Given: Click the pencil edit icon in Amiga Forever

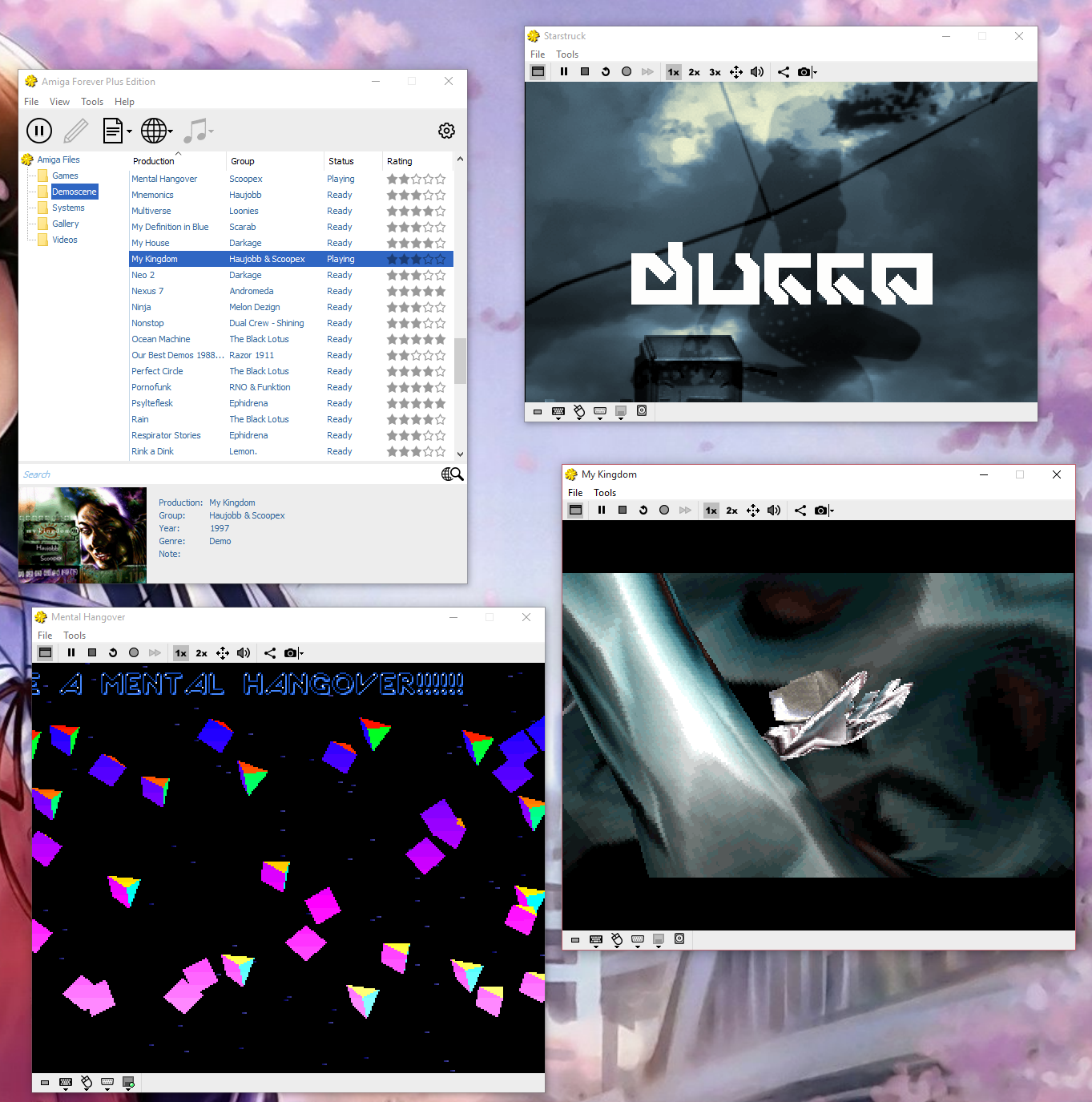Looking at the screenshot, I should click(x=76, y=130).
